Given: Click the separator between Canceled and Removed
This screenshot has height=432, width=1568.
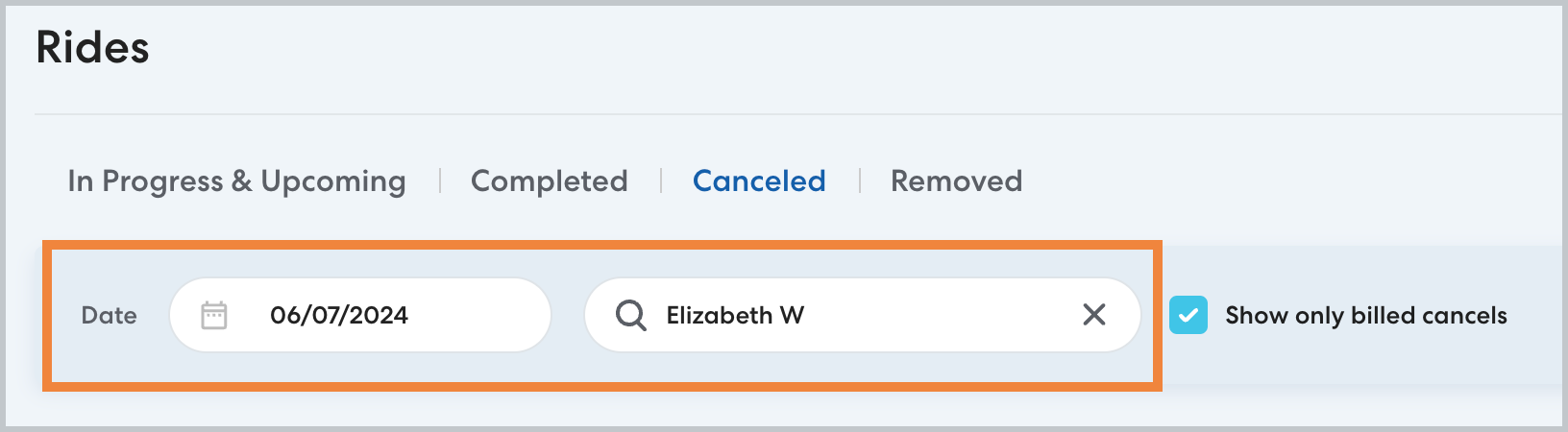Looking at the screenshot, I should point(859,180).
